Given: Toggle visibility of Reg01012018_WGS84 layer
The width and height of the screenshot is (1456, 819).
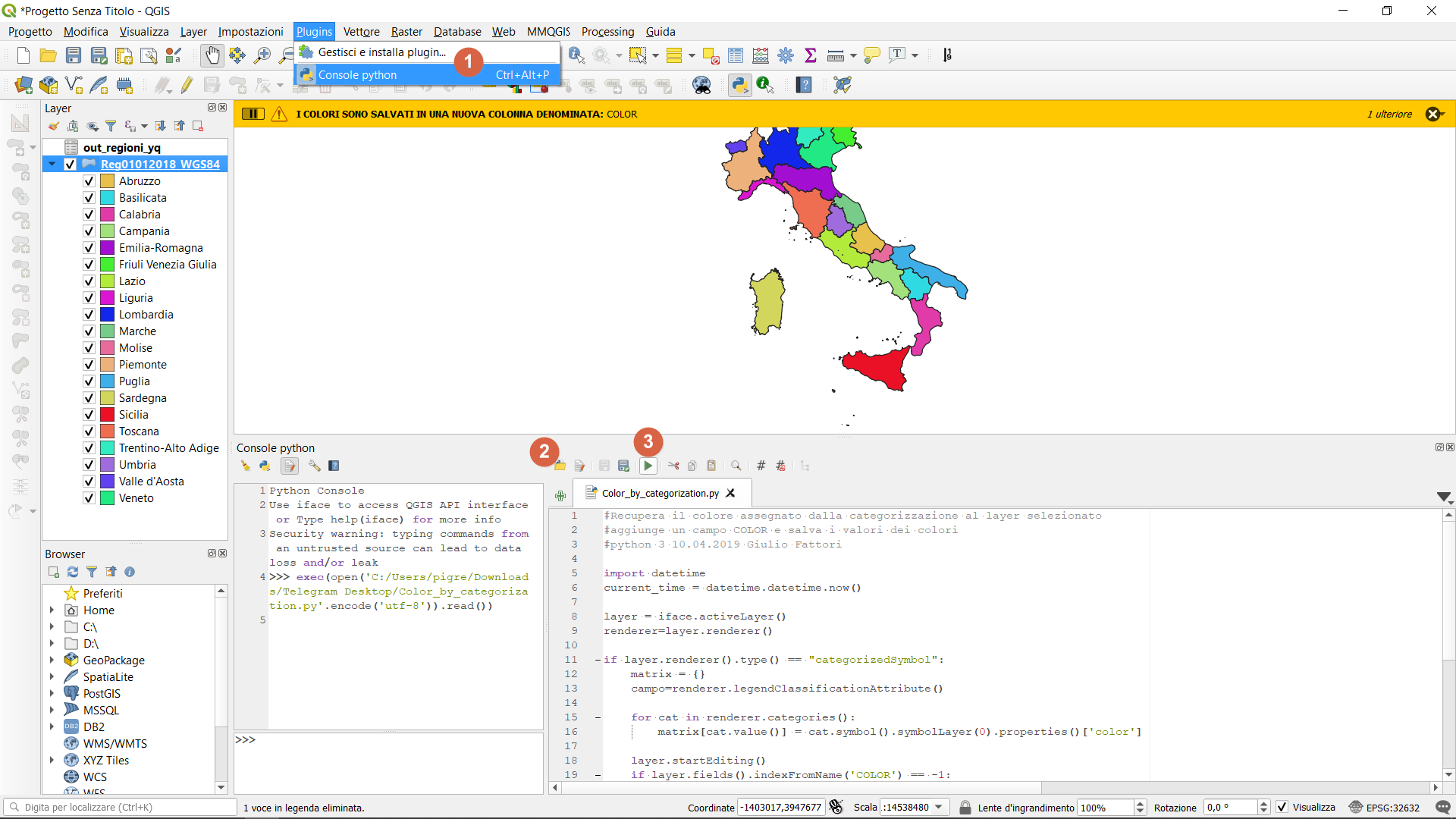Looking at the screenshot, I should click(71, 165).
